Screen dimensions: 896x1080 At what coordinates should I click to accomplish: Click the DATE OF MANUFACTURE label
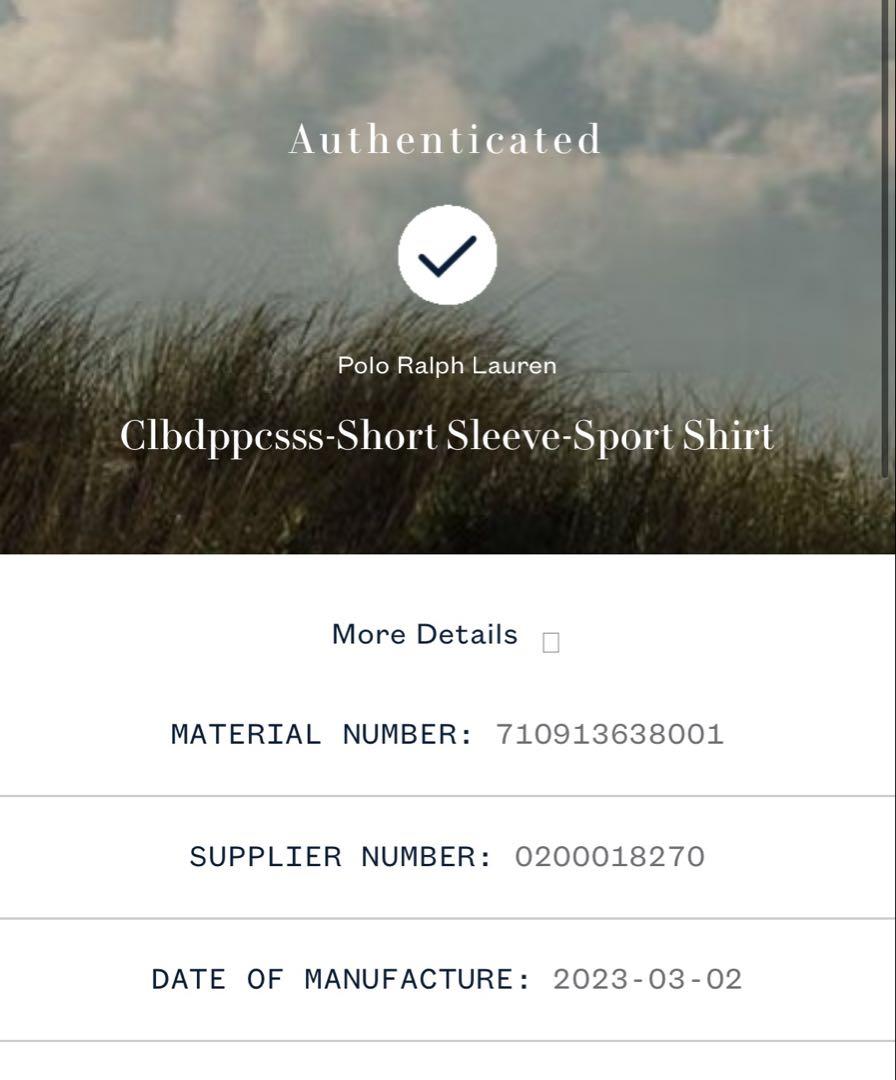pyautogui.click(x=342, y=979)
